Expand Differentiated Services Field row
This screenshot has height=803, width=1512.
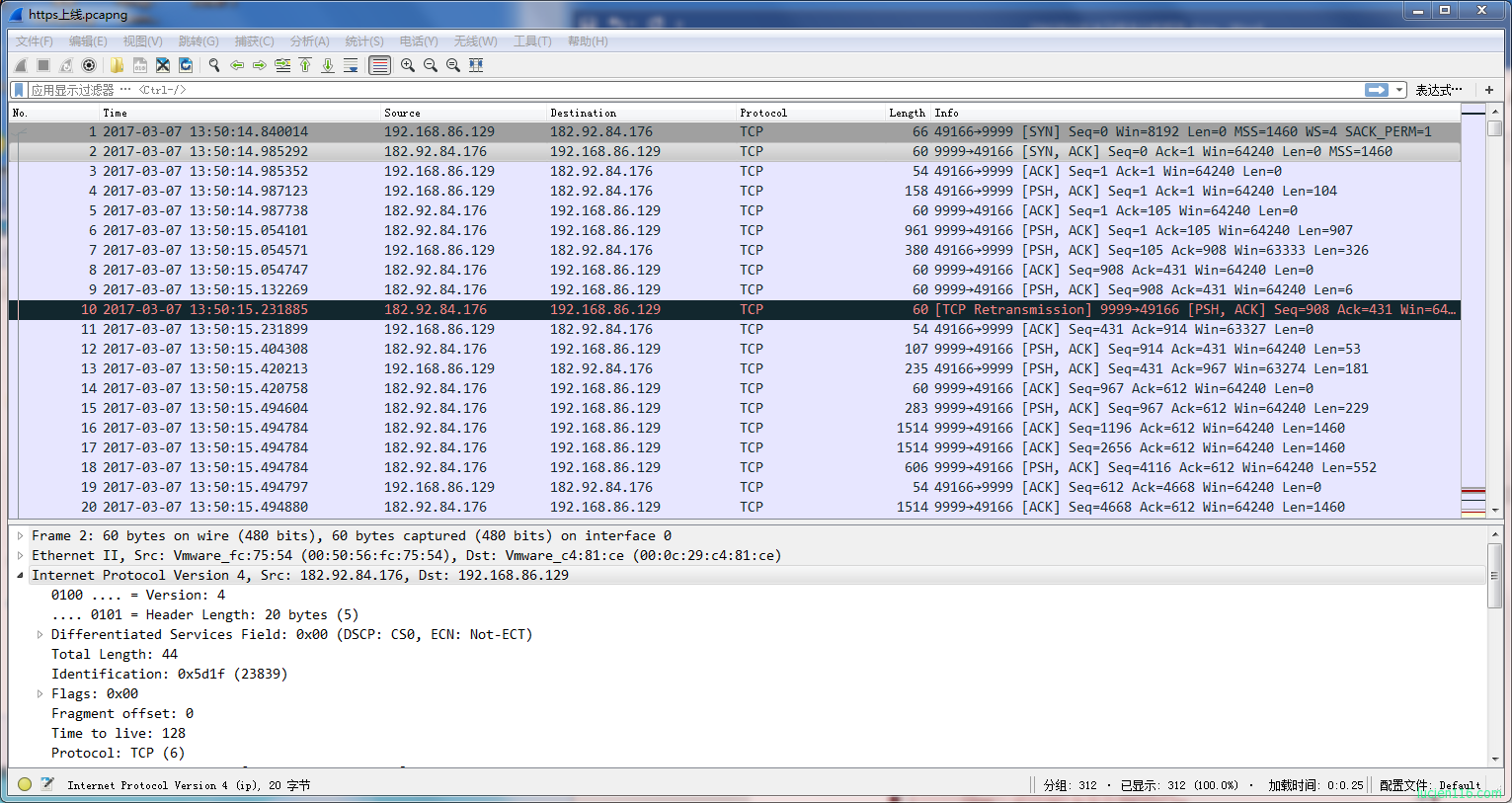click(40, 634)
